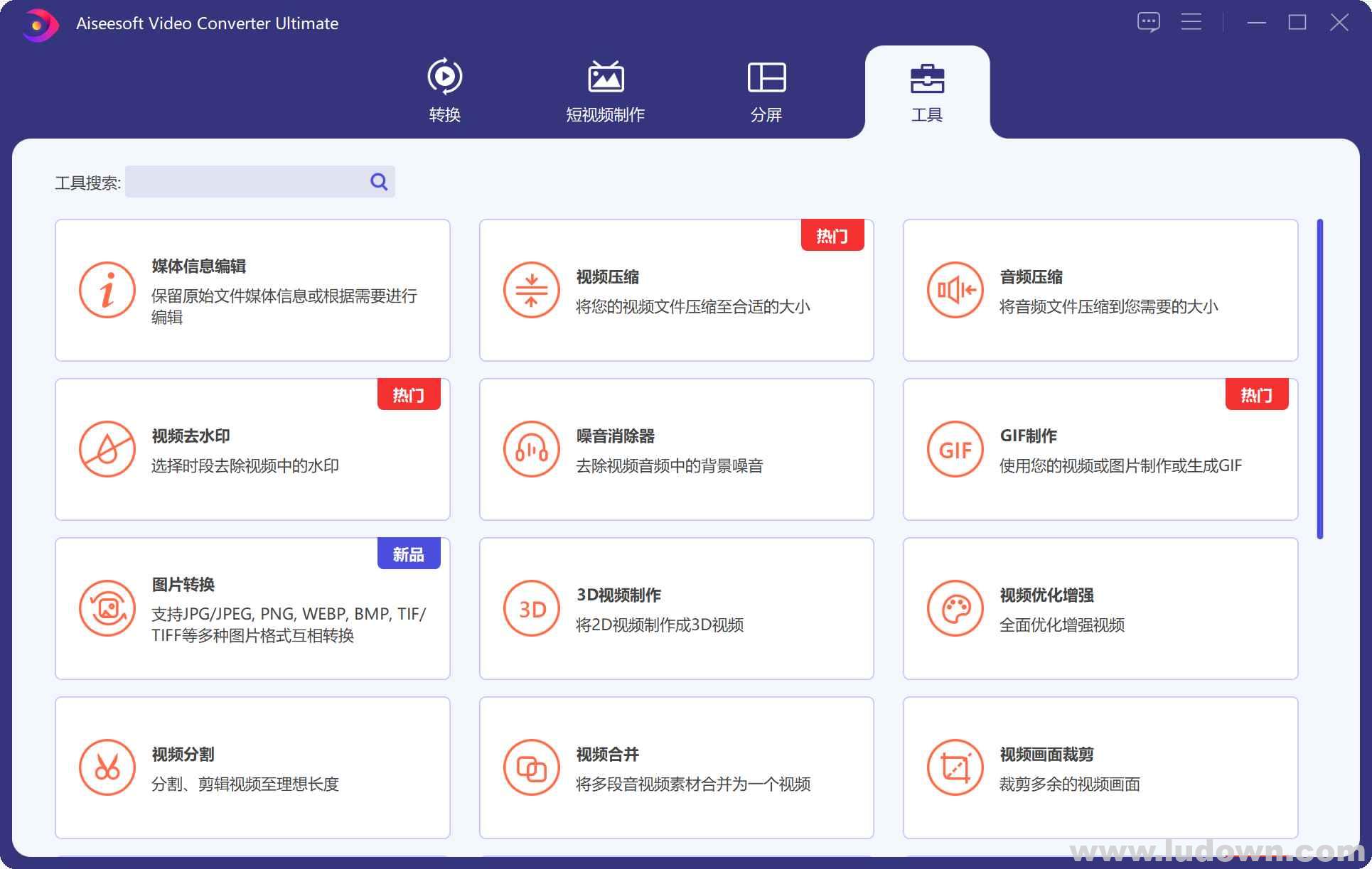Click the search magnifier button
Screen dimensions: 1372x869
click(377, 181)
